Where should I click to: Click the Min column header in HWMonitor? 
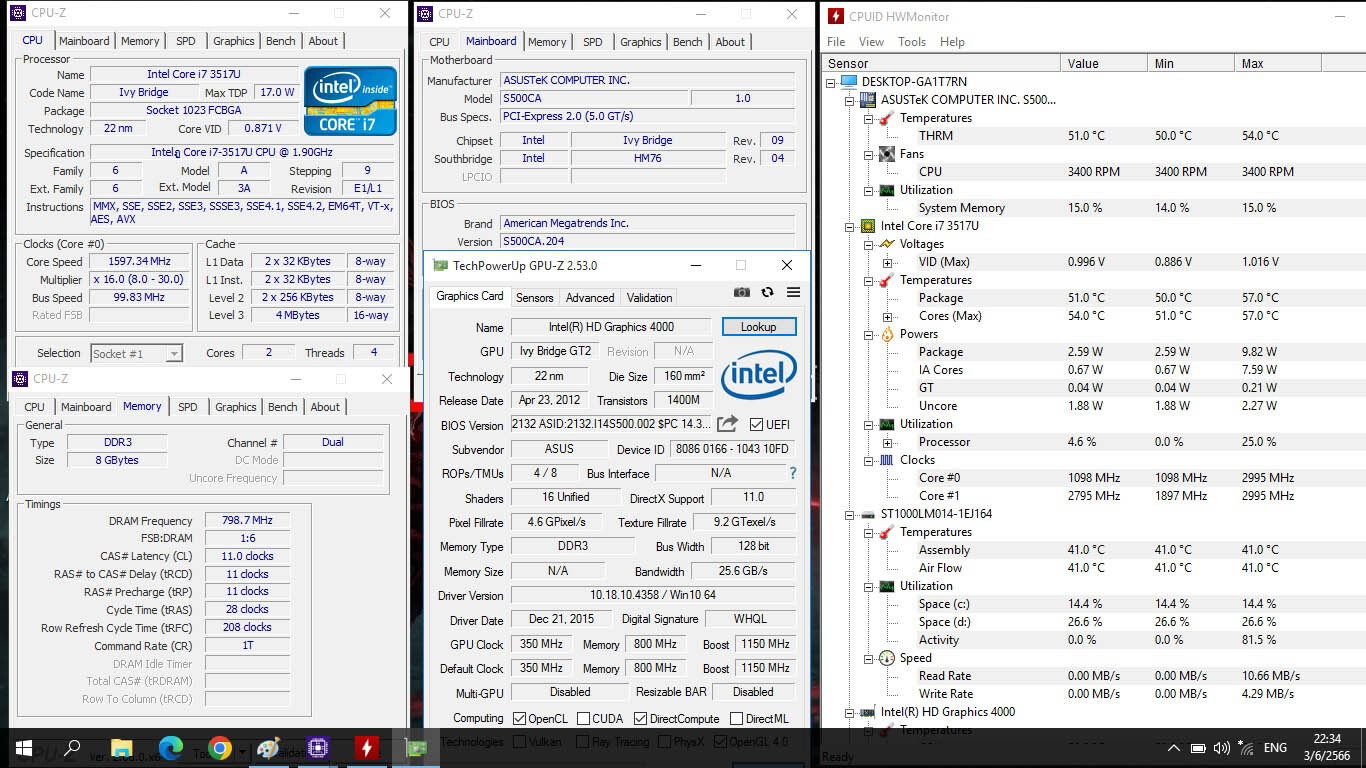pos(1191,63)
